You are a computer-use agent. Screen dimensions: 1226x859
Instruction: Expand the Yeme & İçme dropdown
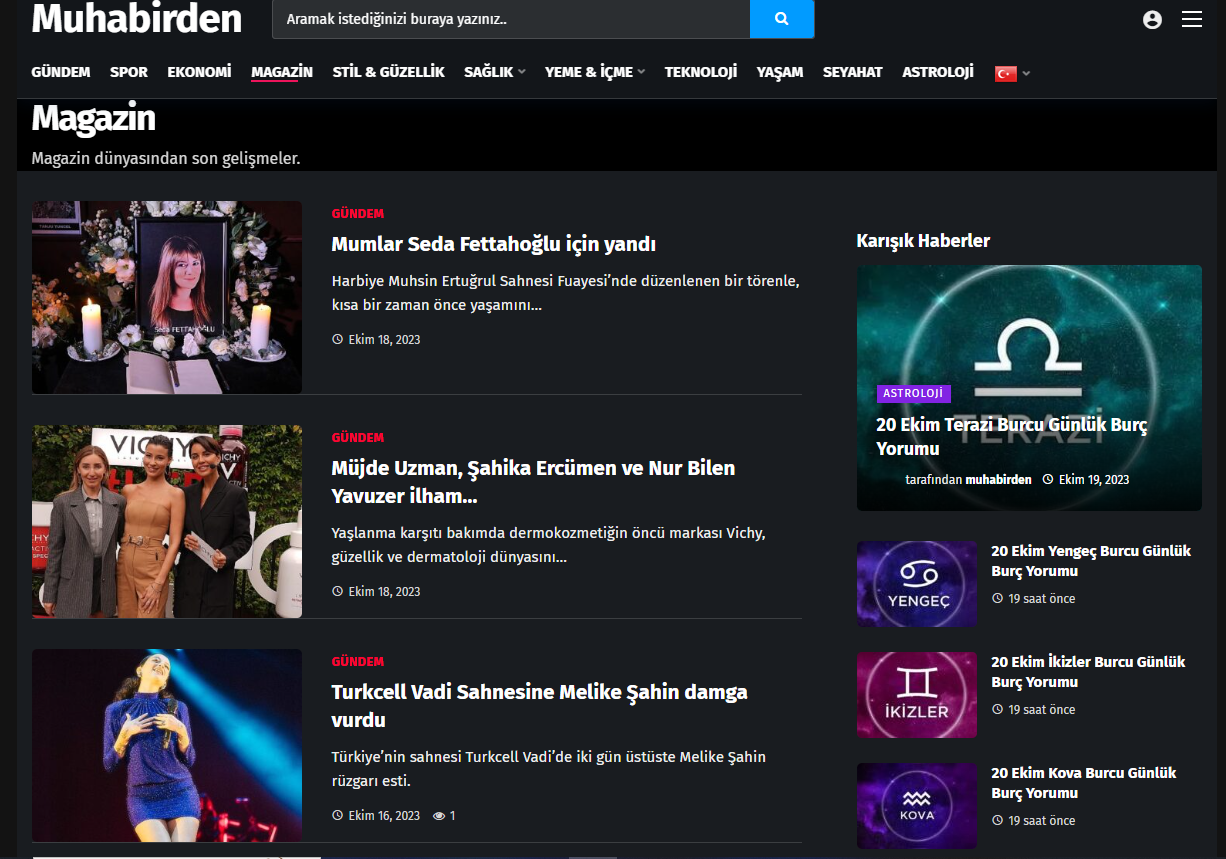[595, 72]
